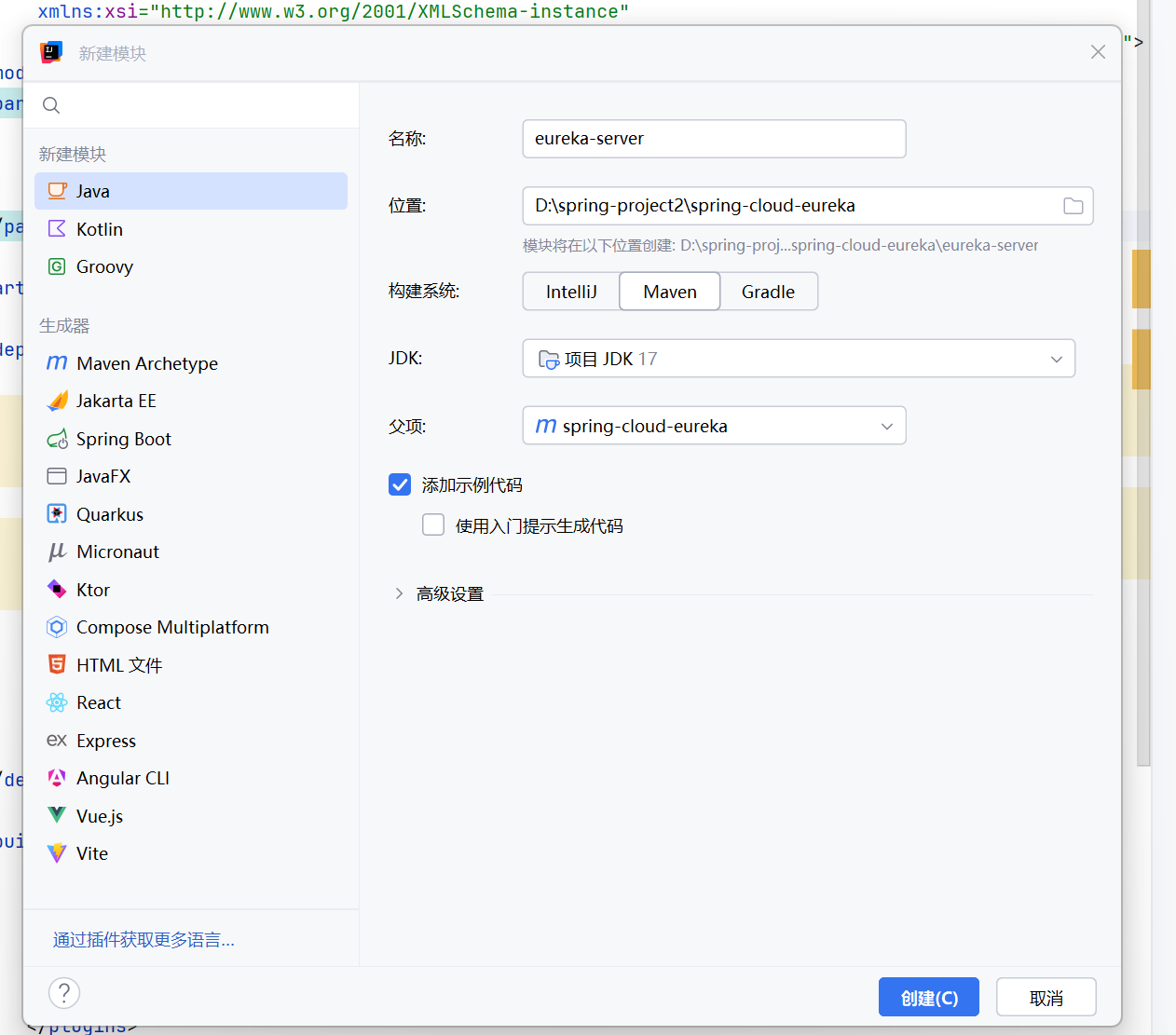
Task: Choose the Ktor icon
Action: pos(57,589)
